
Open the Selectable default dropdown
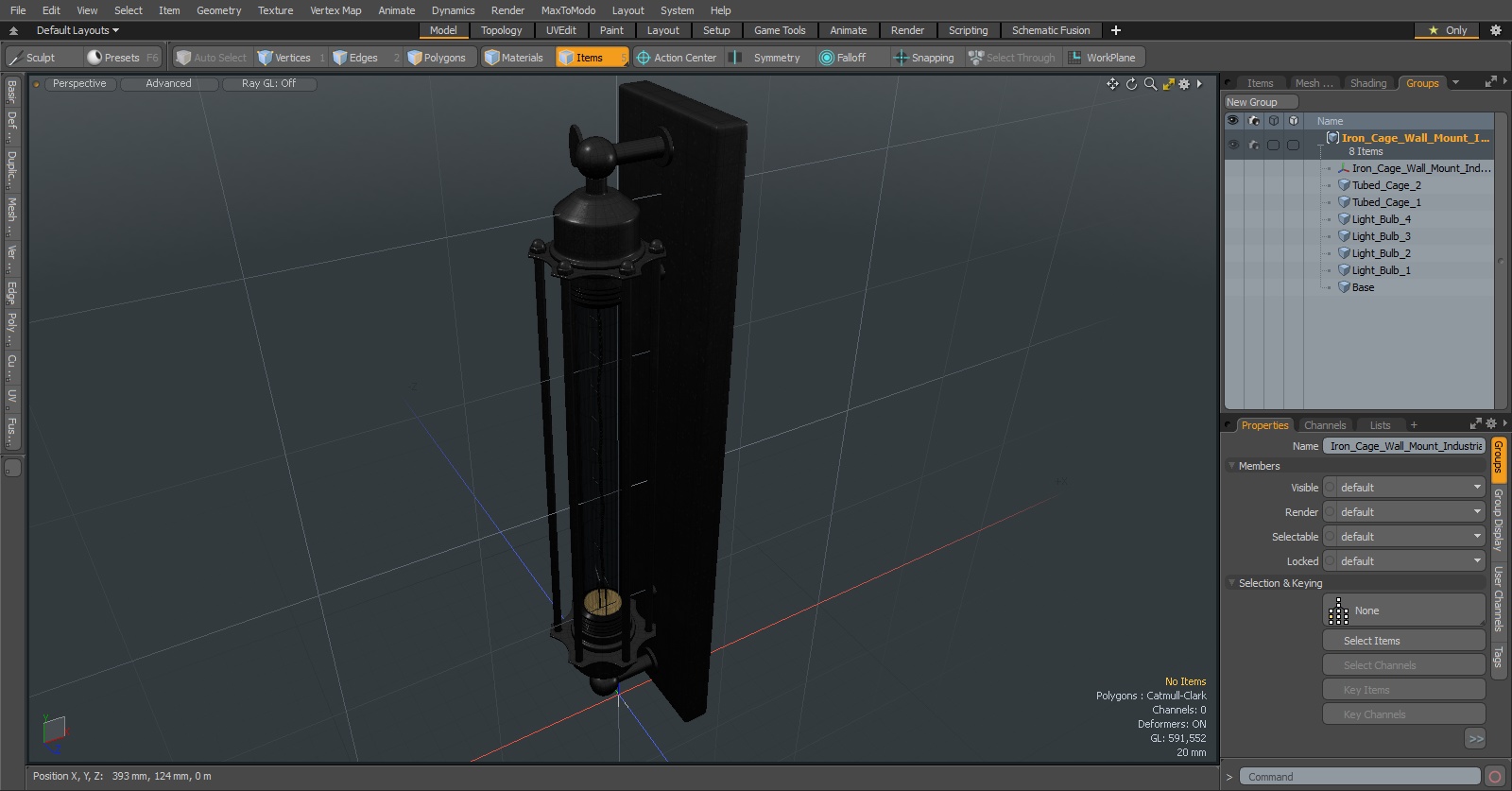click(1411, 537)
